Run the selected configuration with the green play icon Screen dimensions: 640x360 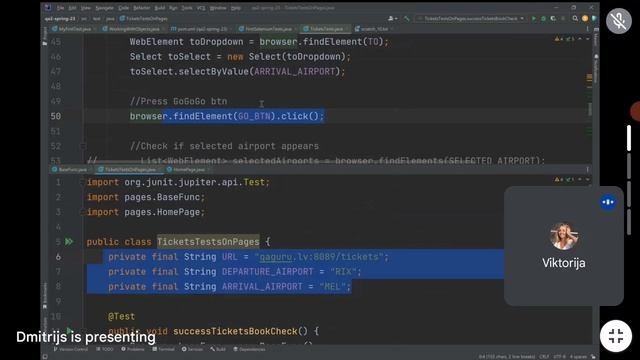tap(533, 18)
